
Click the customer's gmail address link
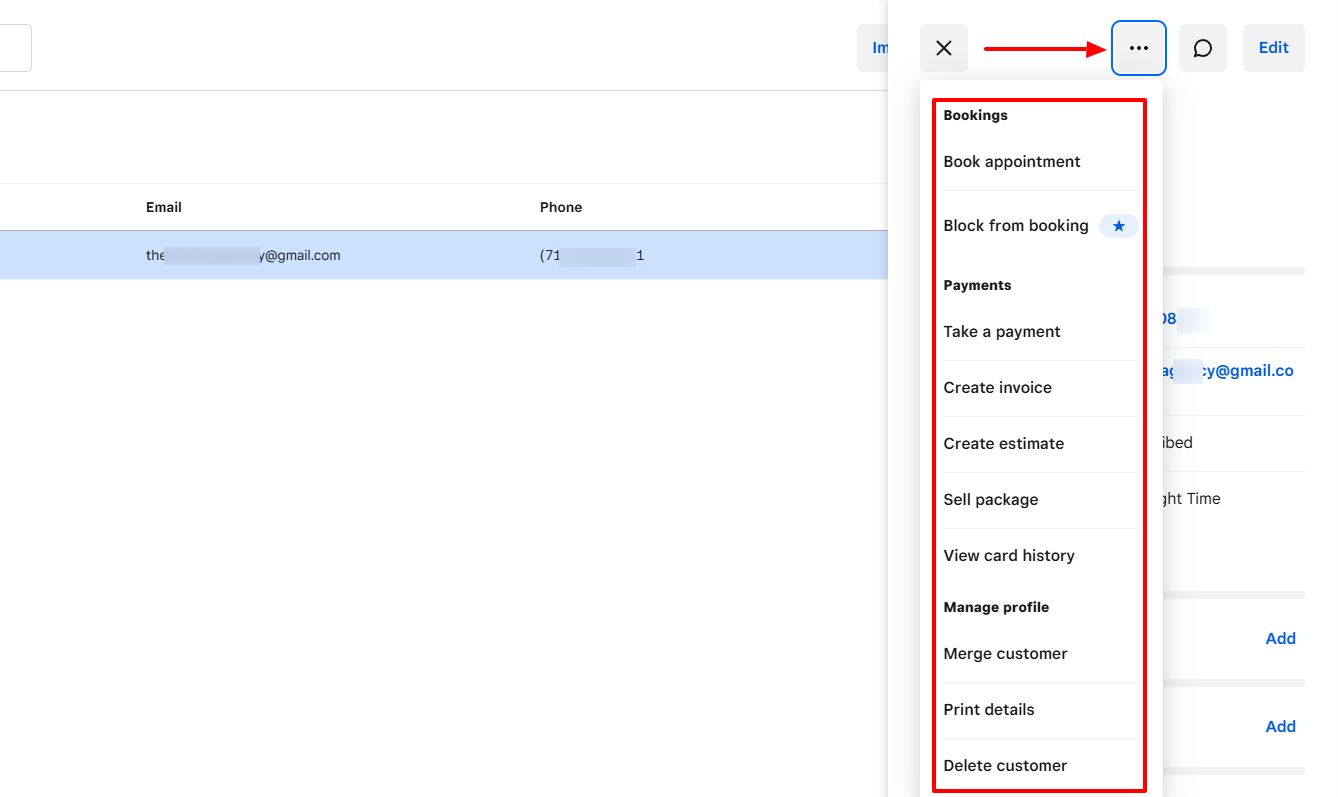[1240, 370]
